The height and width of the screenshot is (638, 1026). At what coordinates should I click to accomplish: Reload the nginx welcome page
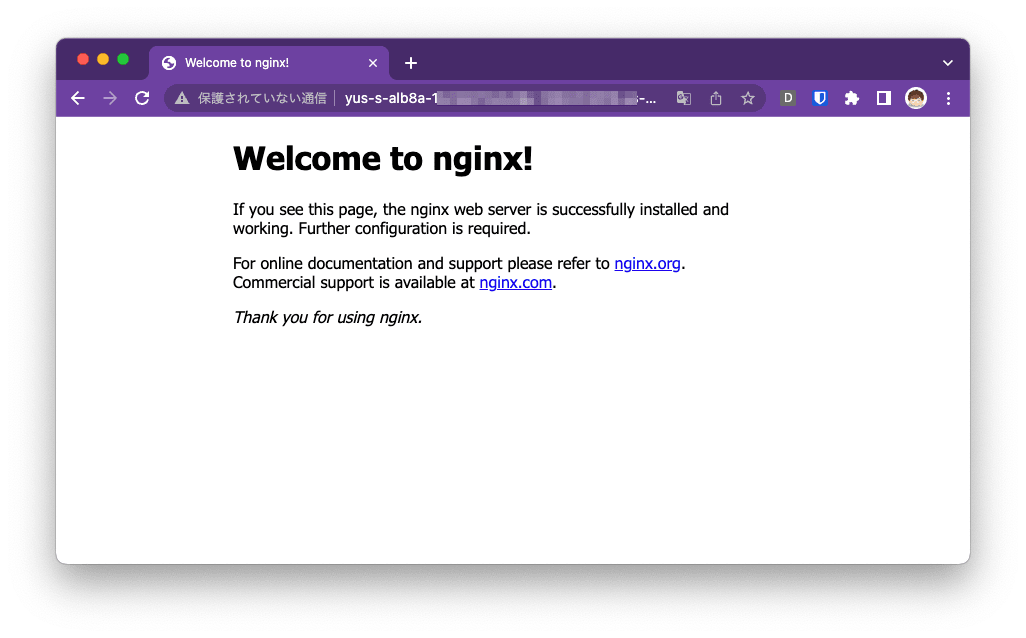(142, 98)
